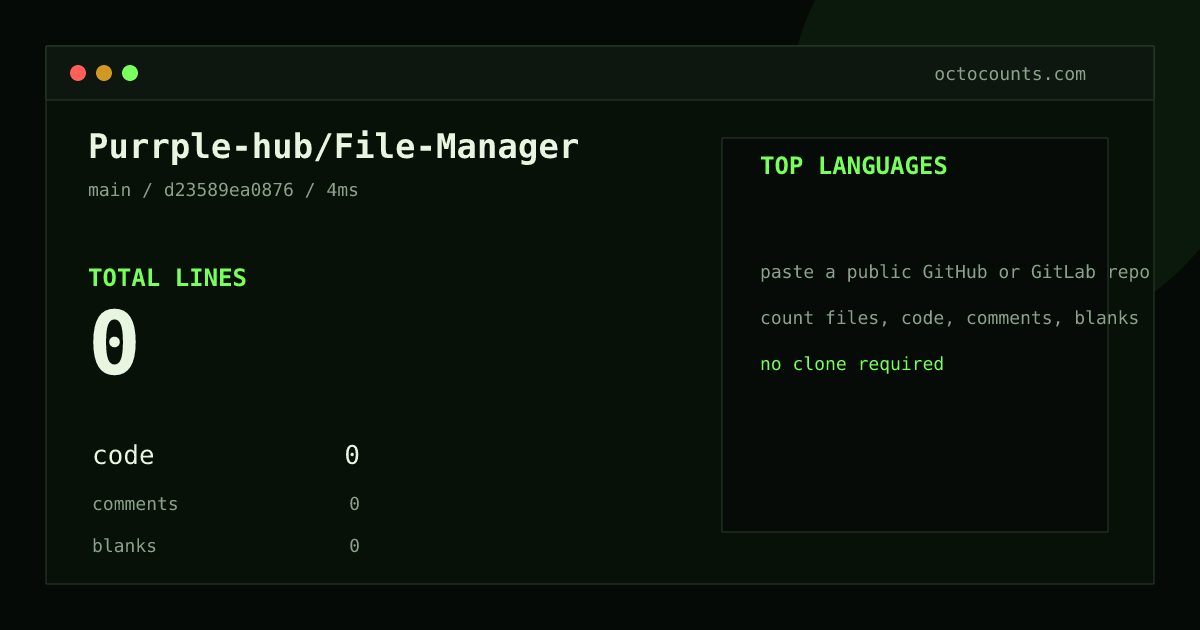Screen dimensions: 1200x630
Task: Click the code count value 0
Action: tap(352, 455)
